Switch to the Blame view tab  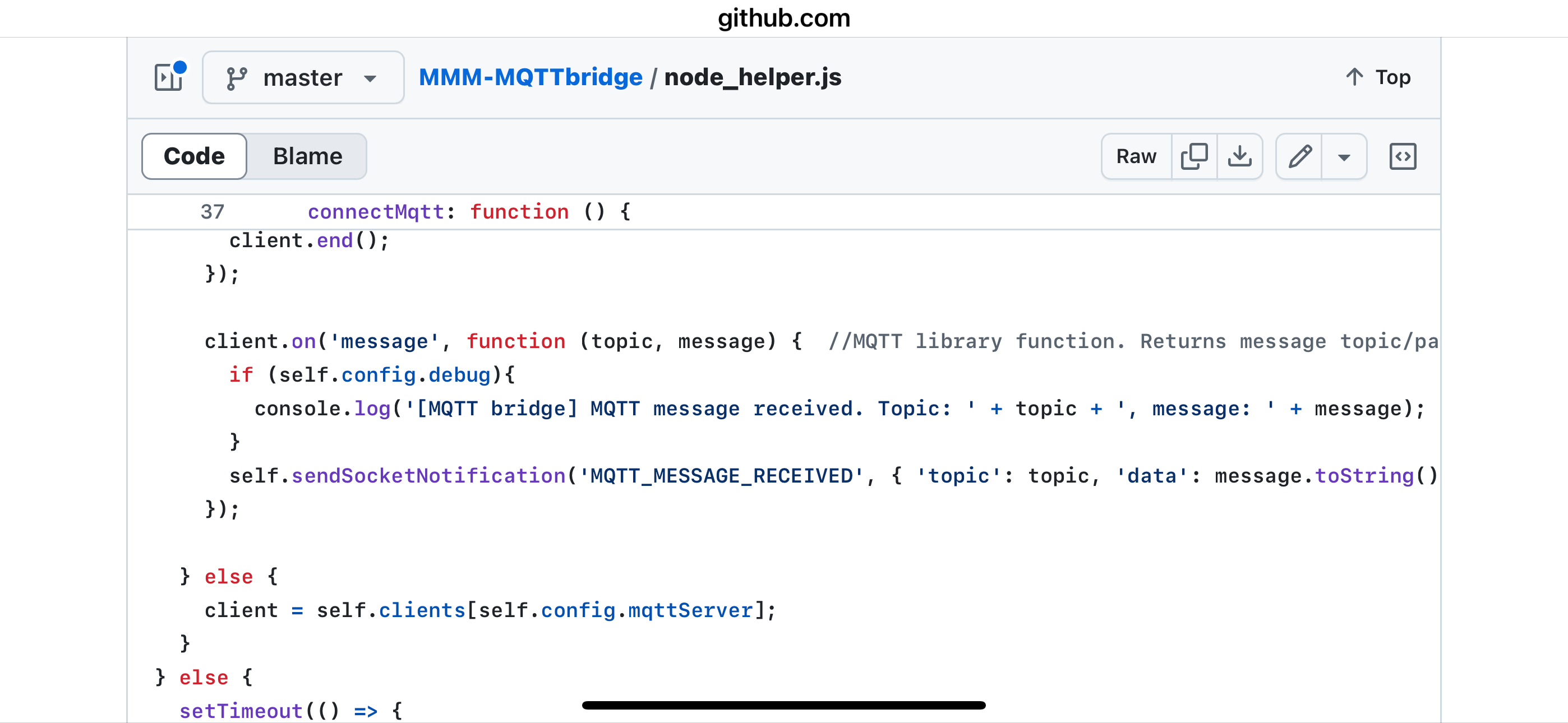tap(307, 156)
